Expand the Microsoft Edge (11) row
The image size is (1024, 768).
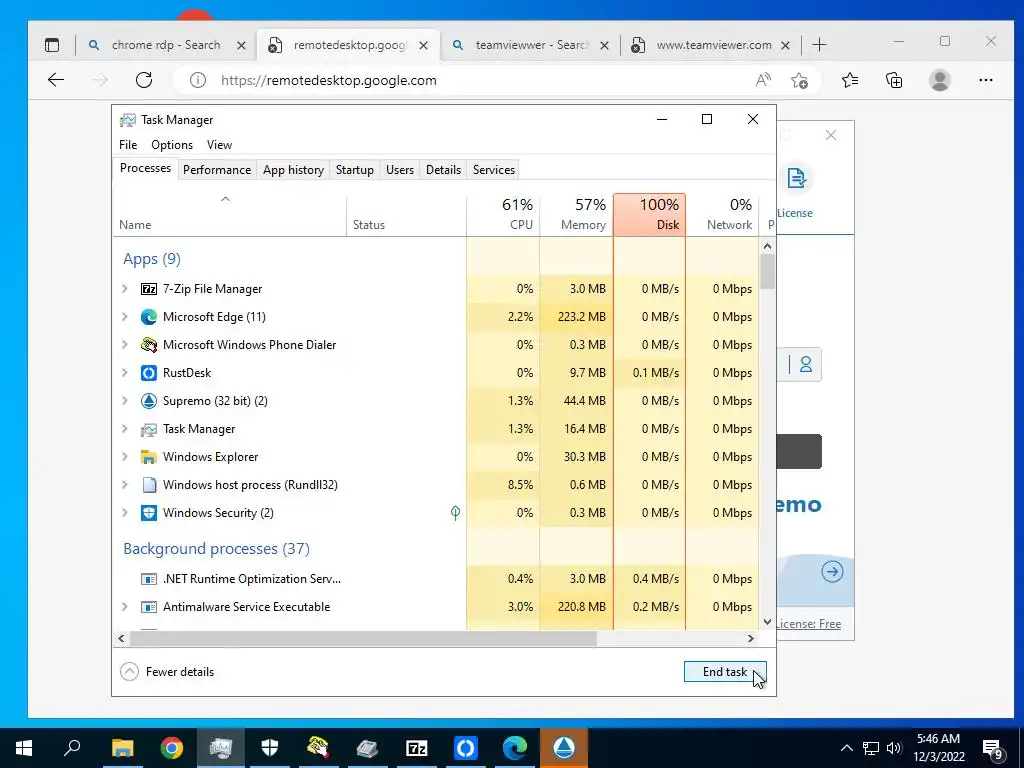tap(125, 317)
